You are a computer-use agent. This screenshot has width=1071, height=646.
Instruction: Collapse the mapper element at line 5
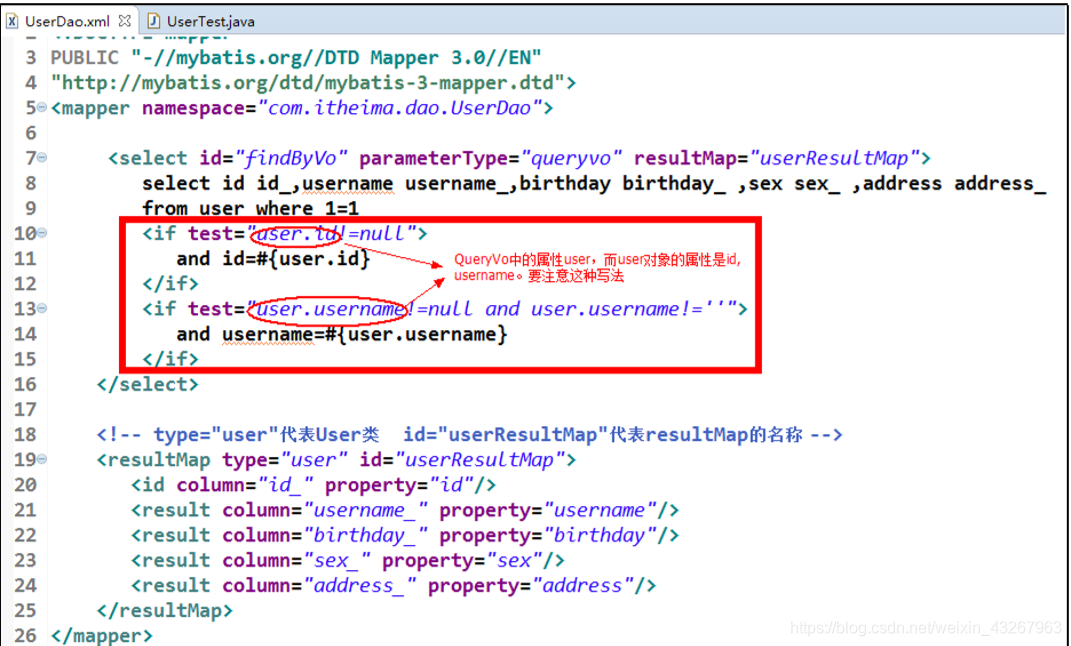tap(42, 107)
